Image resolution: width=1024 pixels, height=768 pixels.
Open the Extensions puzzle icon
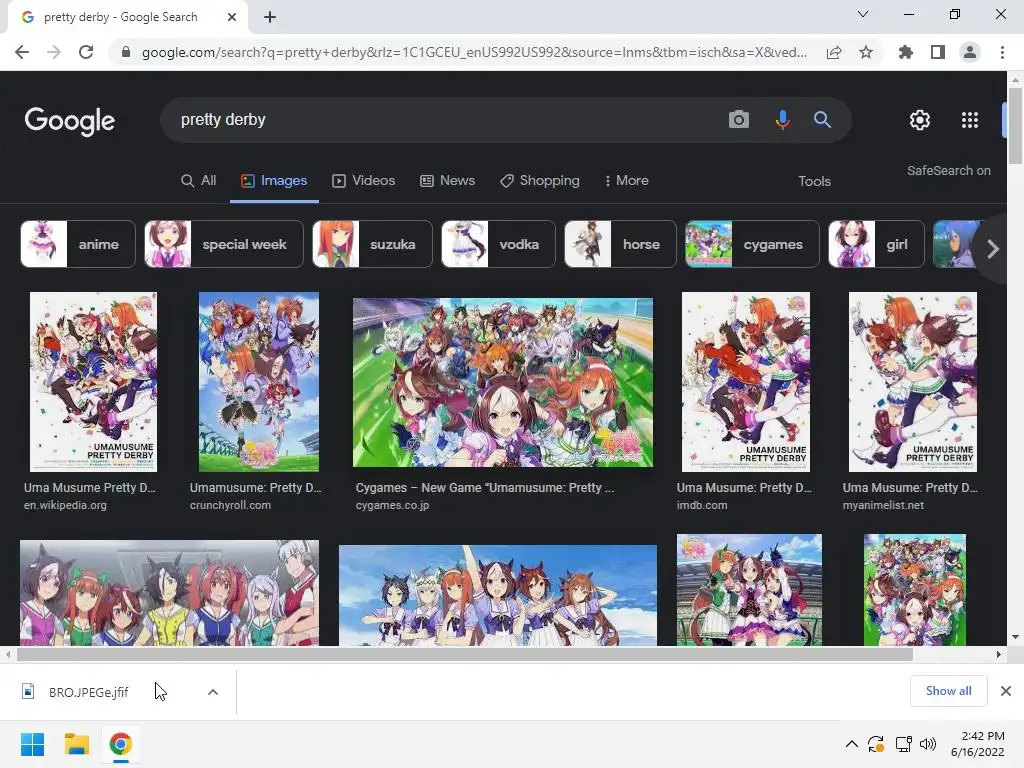point(906,52)
